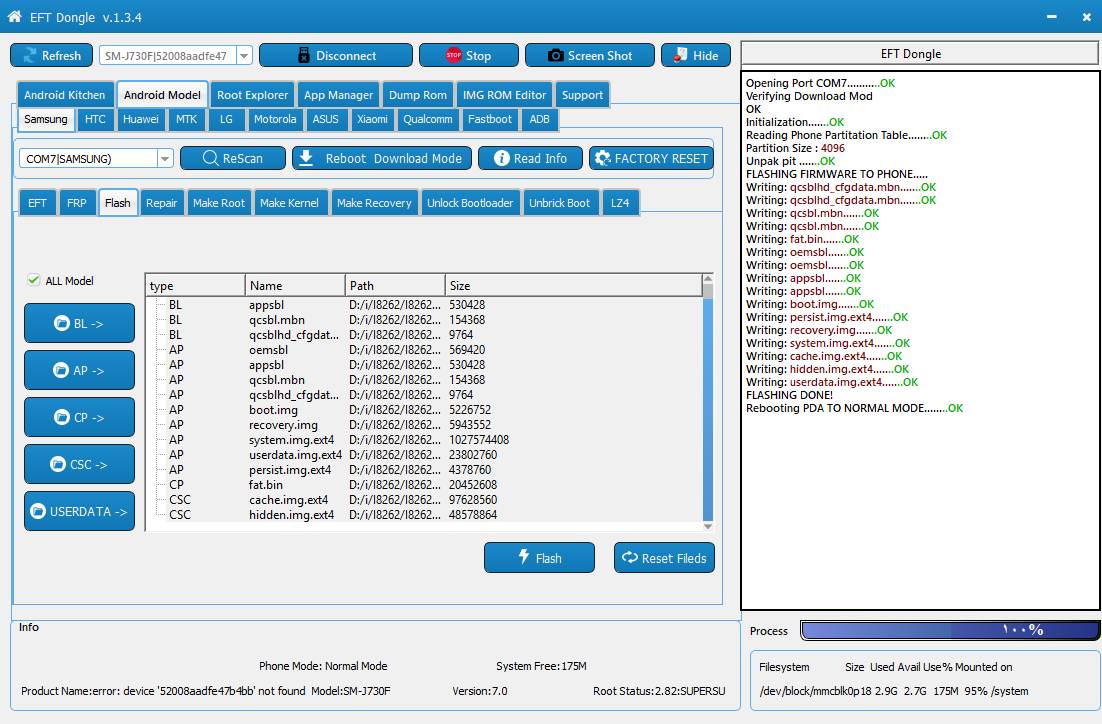This screenshot has height=724, width=1102.
Task: Open the LZ4 sub-tab
Action: 620,203
